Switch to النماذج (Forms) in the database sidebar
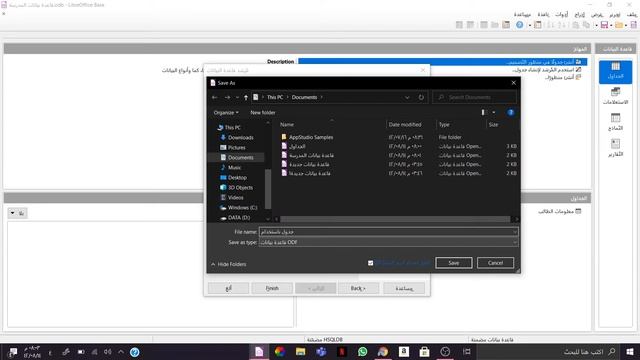This screenshot has height=360, width=640. (615, 122)
